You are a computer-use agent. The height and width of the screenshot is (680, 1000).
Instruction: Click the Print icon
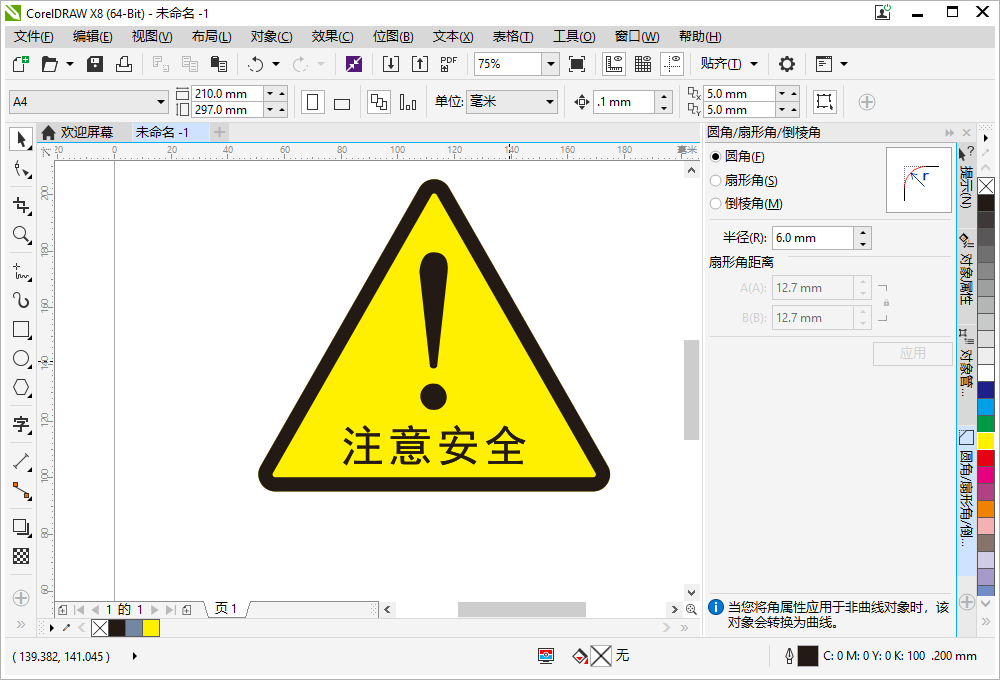tap(124, 64)
